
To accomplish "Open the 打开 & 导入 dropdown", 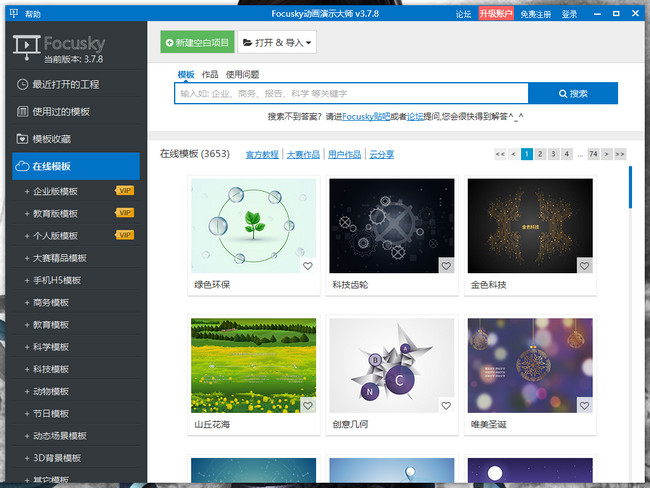I will [x=277, y=42].
